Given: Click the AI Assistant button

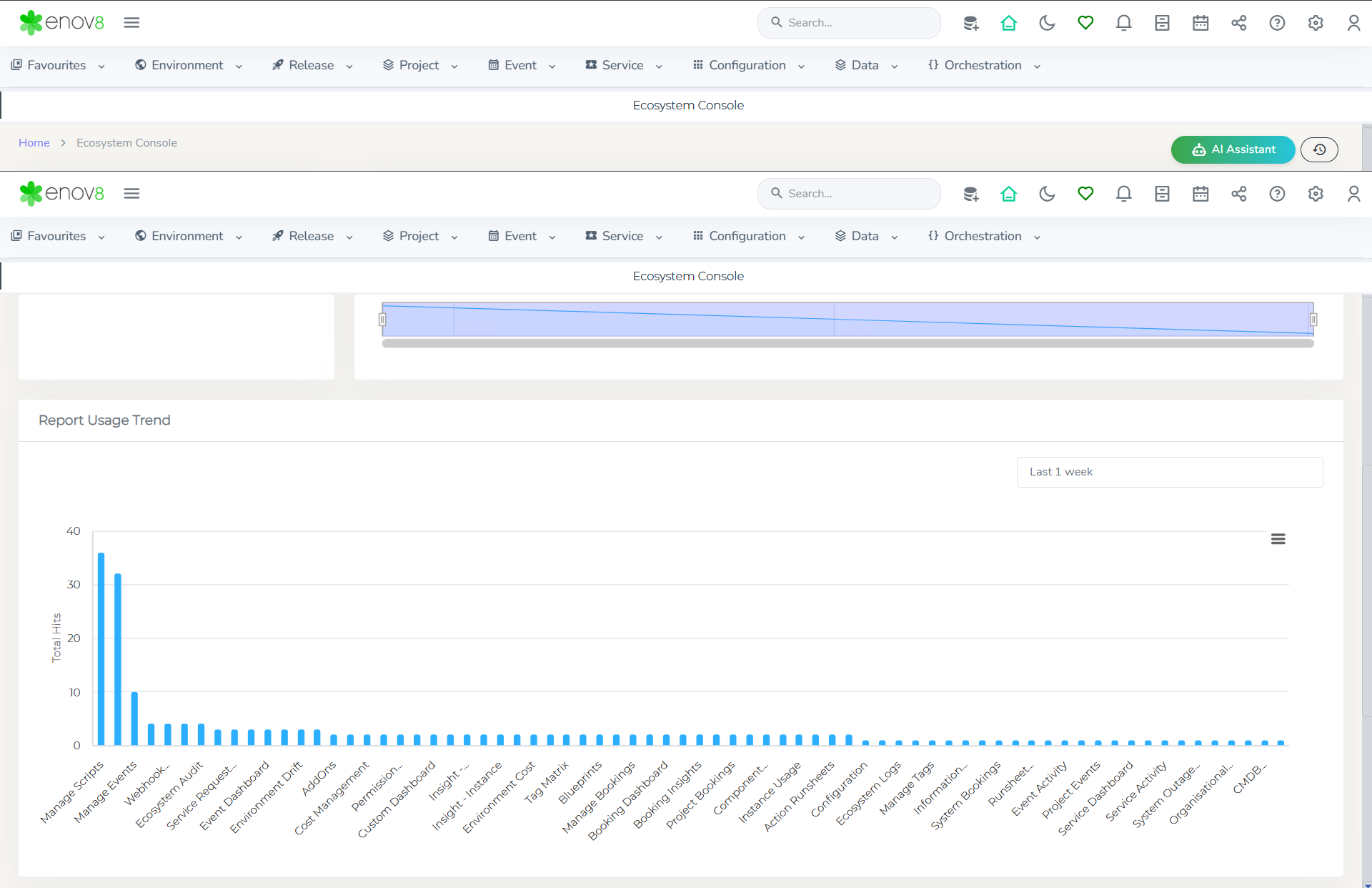Looking at the screenshot, I should pyautogui.click(x=1233, y=149).
